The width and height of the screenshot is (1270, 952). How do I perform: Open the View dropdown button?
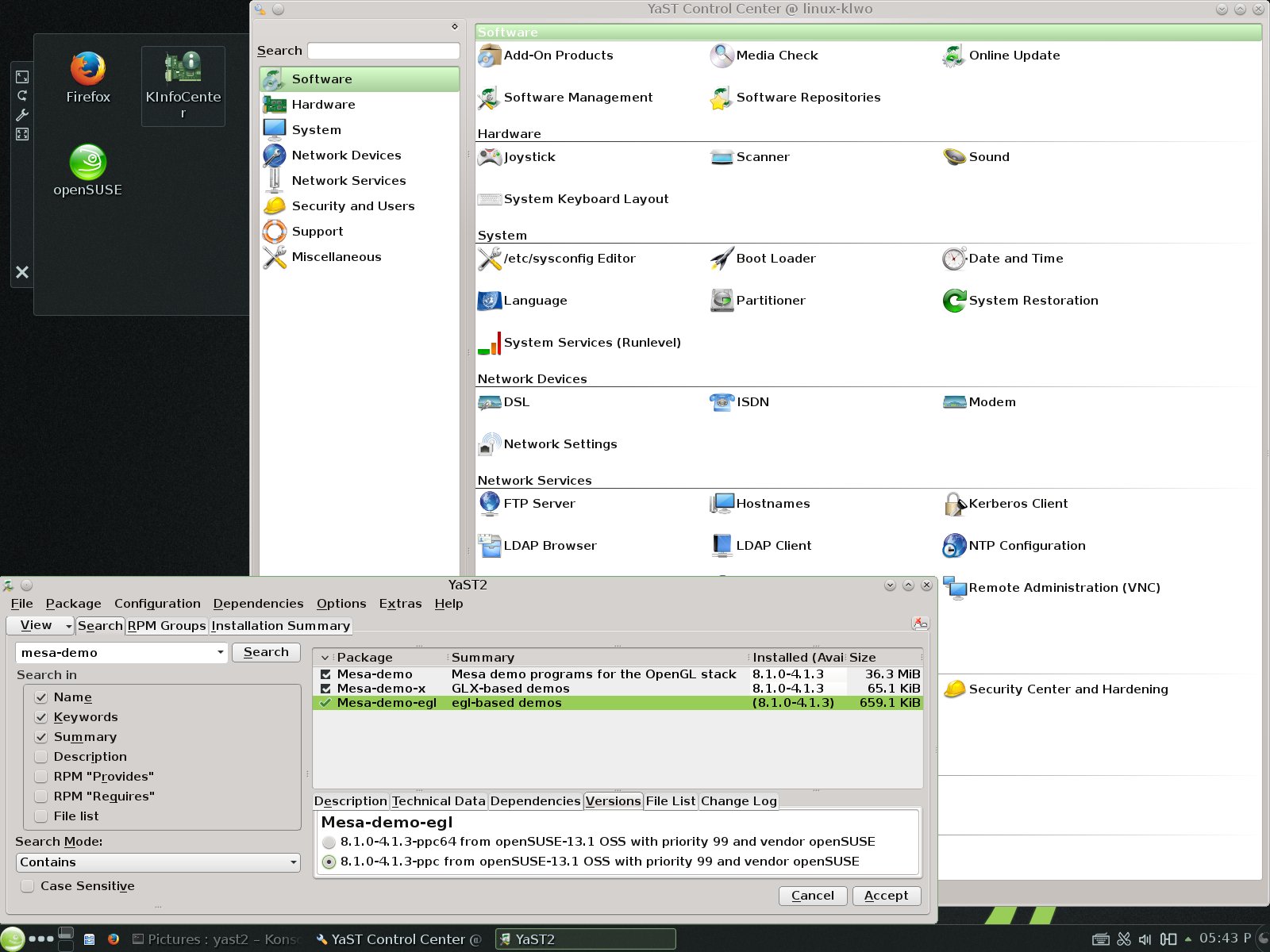[40, 626]
